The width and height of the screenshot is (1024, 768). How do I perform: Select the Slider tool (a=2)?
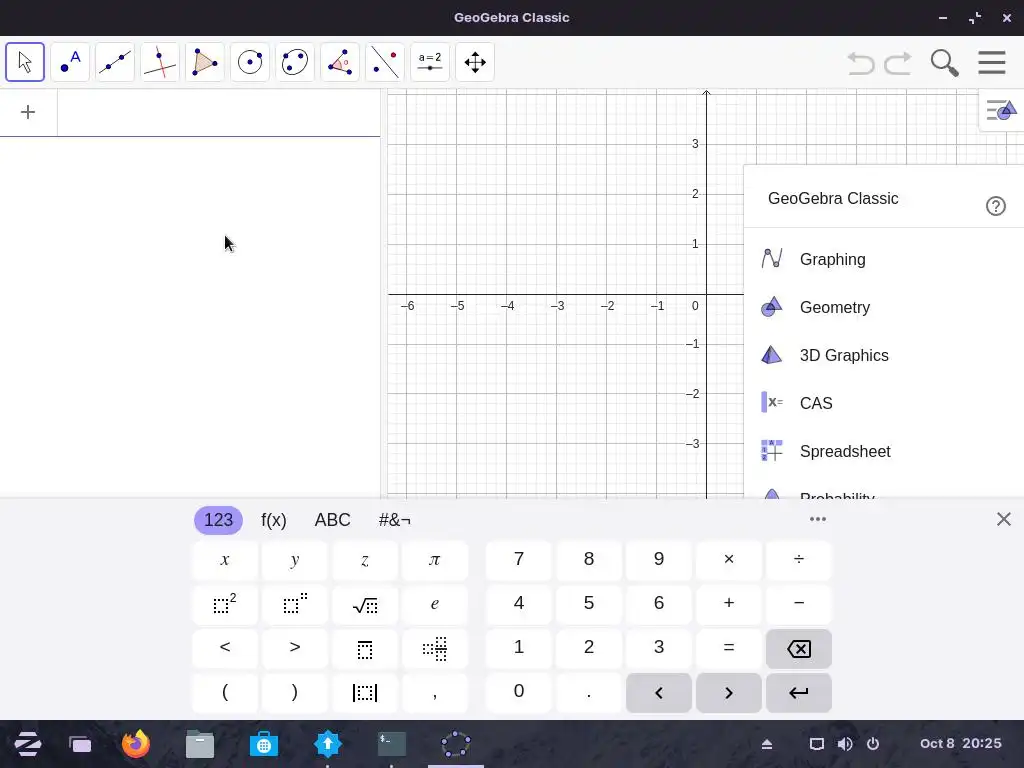pos(430,62)
